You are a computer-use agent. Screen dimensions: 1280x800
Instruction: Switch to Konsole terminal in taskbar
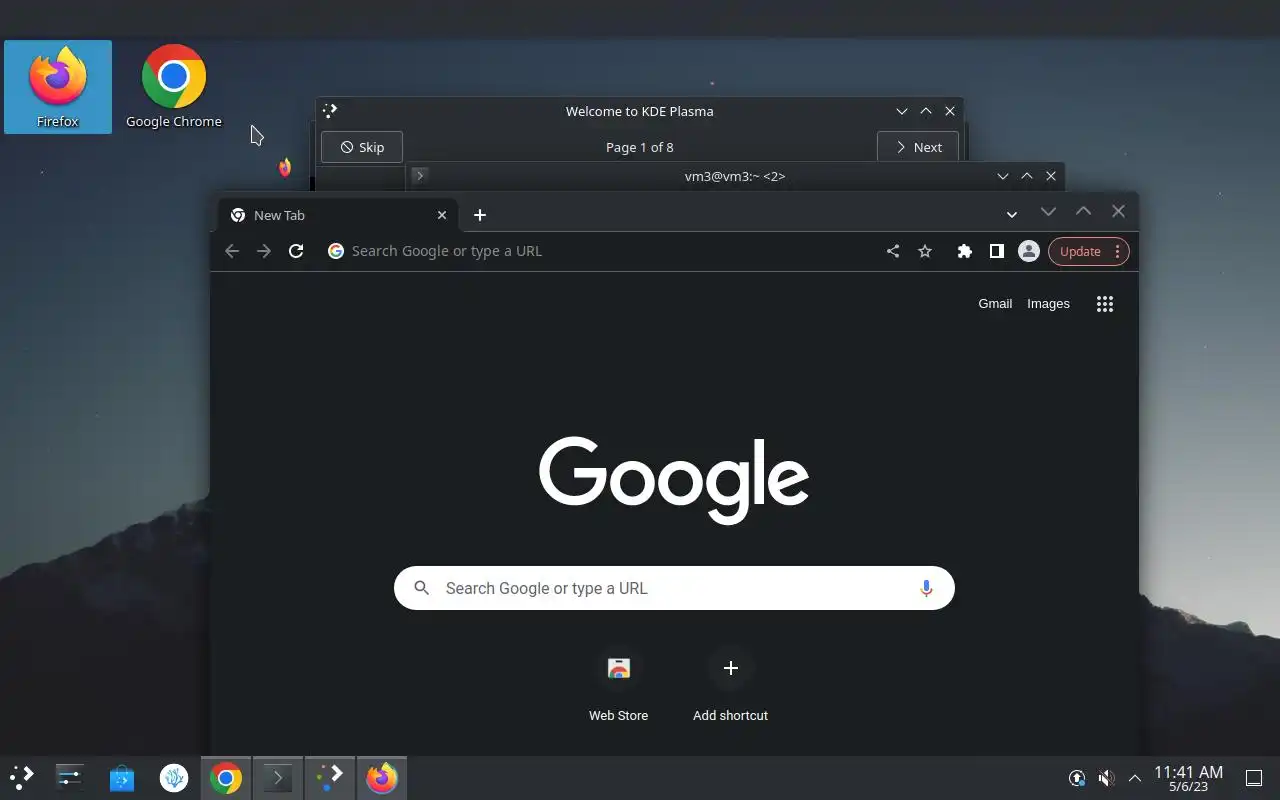(x=278, y=777)
